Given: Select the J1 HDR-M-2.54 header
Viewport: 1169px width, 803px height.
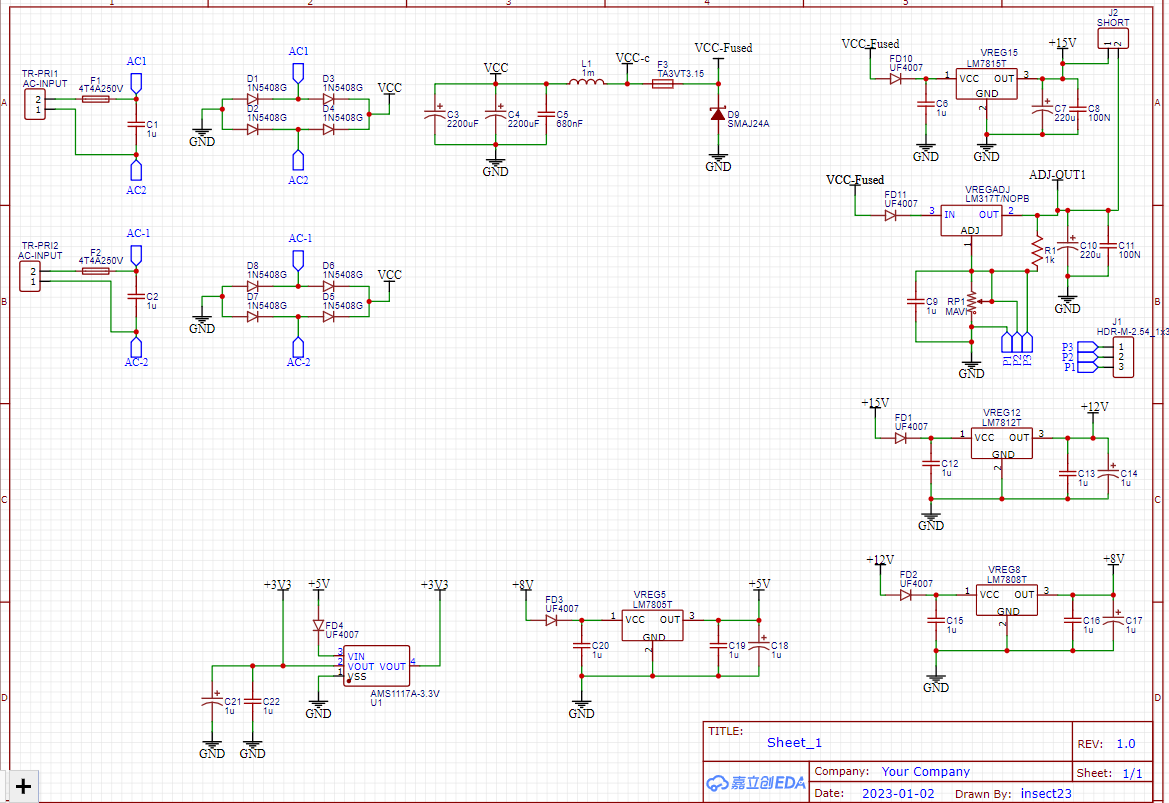Looking at the screenshot, I should 1120,356.
